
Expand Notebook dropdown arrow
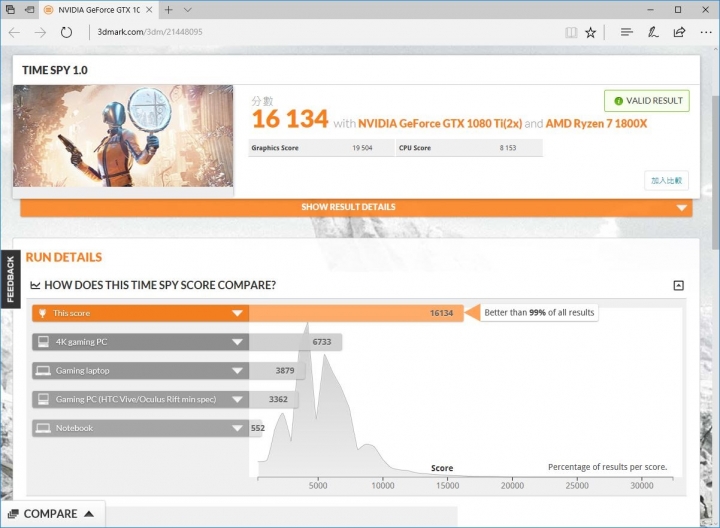[237, 428]
